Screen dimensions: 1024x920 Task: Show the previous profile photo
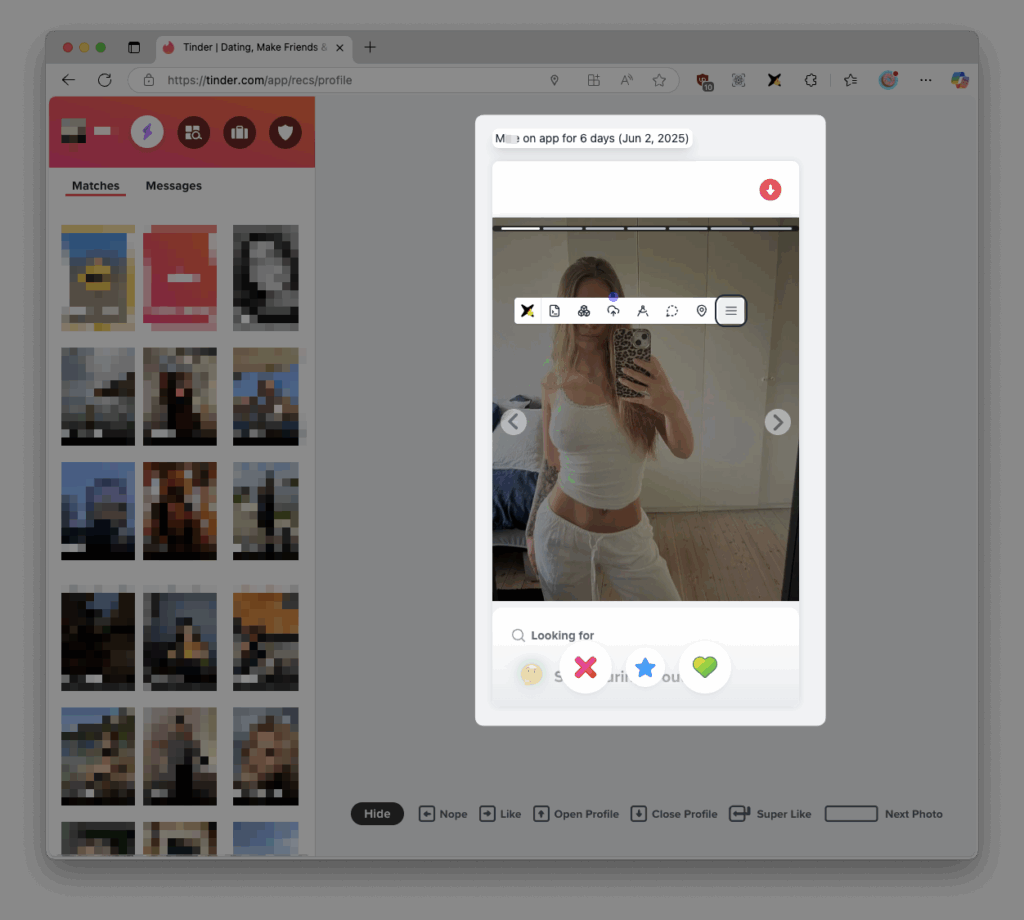point(513,422)
